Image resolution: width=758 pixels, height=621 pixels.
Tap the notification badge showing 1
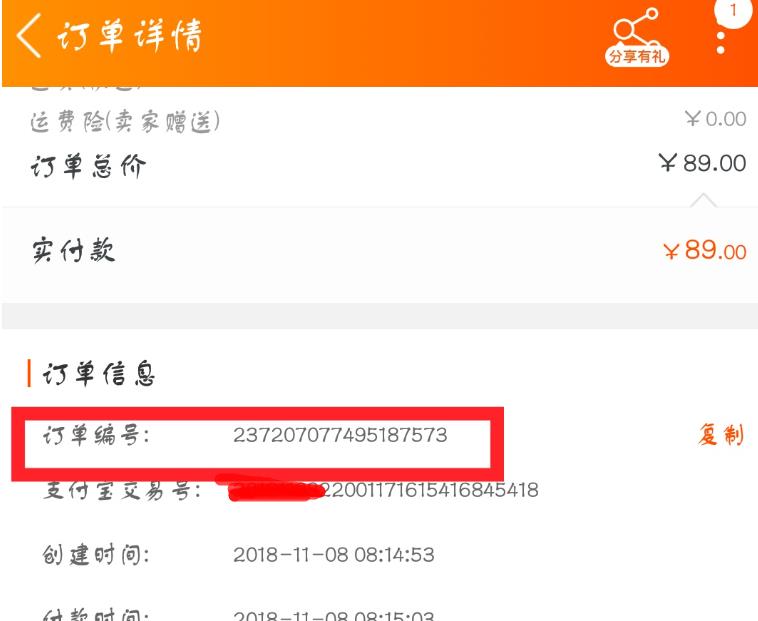tap(734, 11)
